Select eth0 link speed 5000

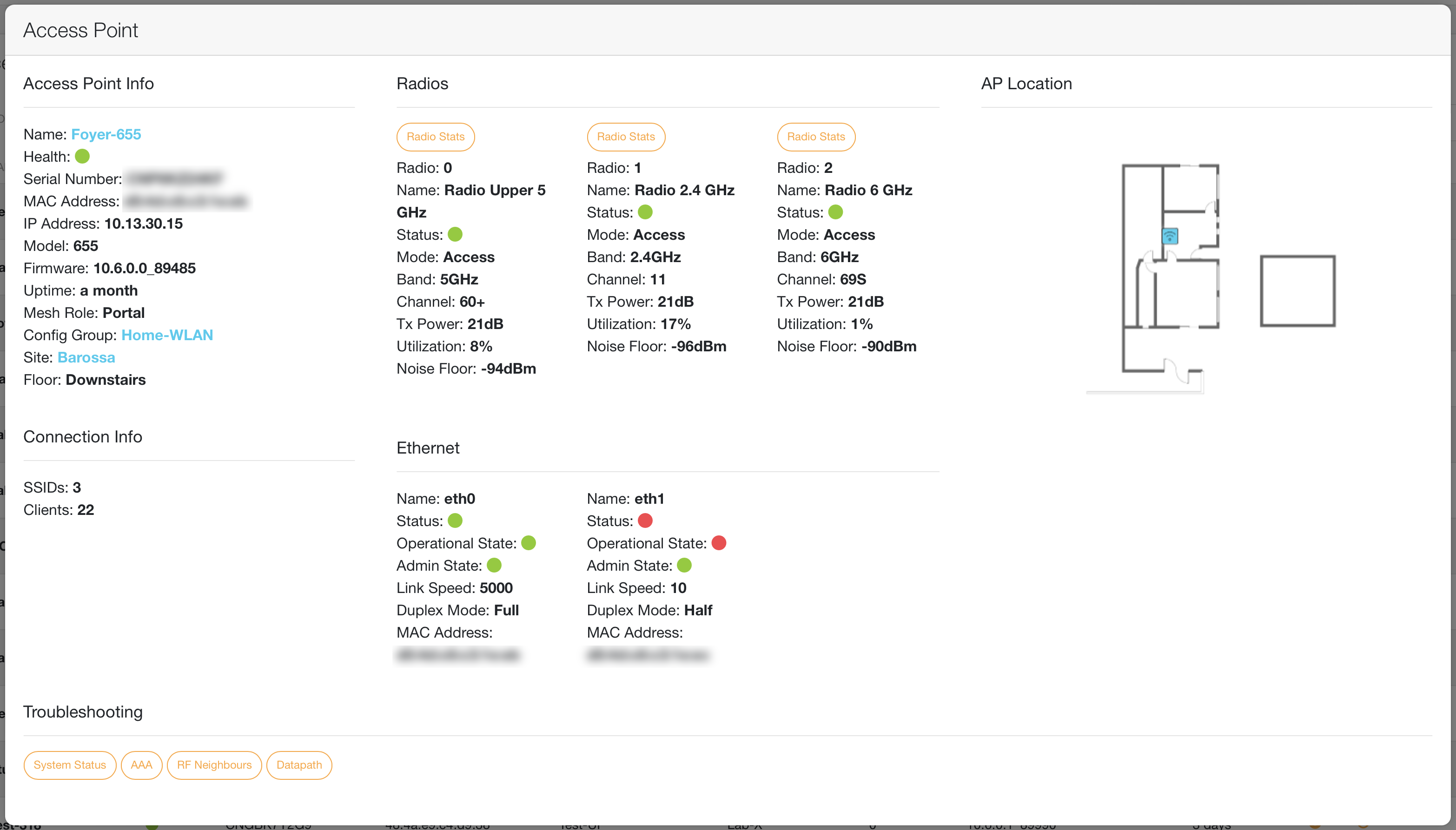[496, 588]
